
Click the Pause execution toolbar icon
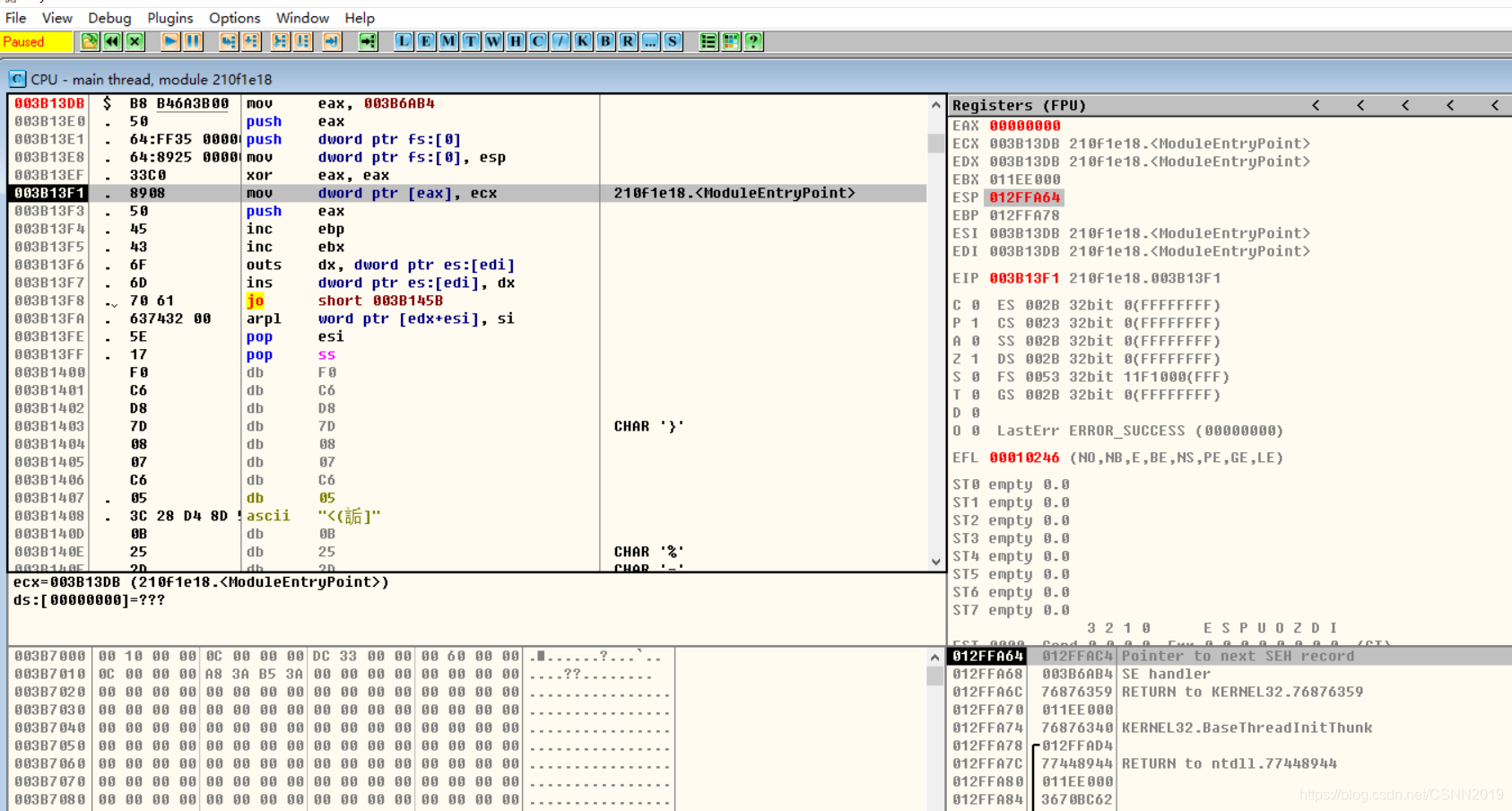193,41
